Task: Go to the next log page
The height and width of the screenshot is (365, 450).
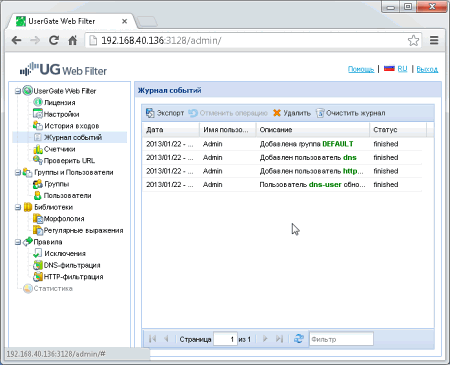Action: [x=265, y=339]
